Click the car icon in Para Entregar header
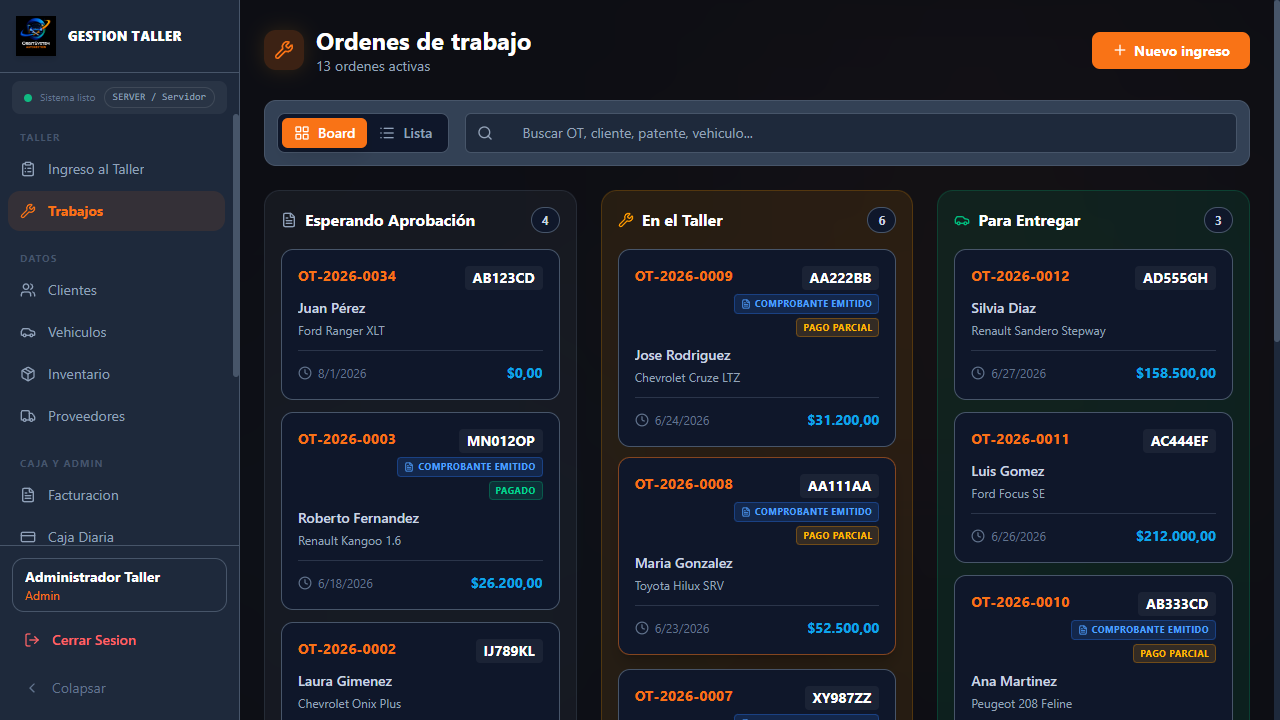Image resolution: width=1280 pixels, height=720 pixels. click(x=963, y=220)
